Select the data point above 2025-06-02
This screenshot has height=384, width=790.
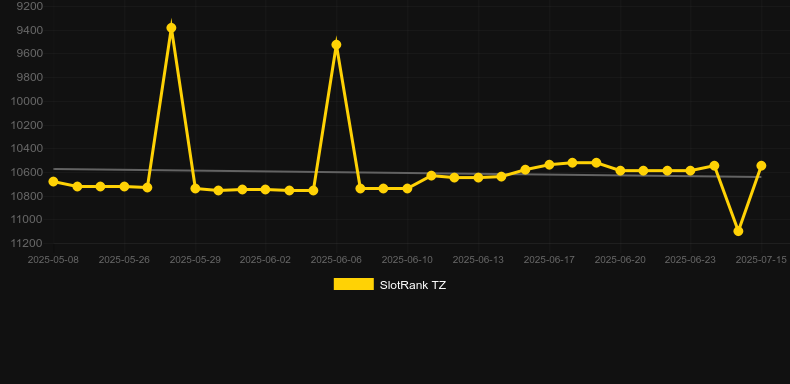coord(266,189)
